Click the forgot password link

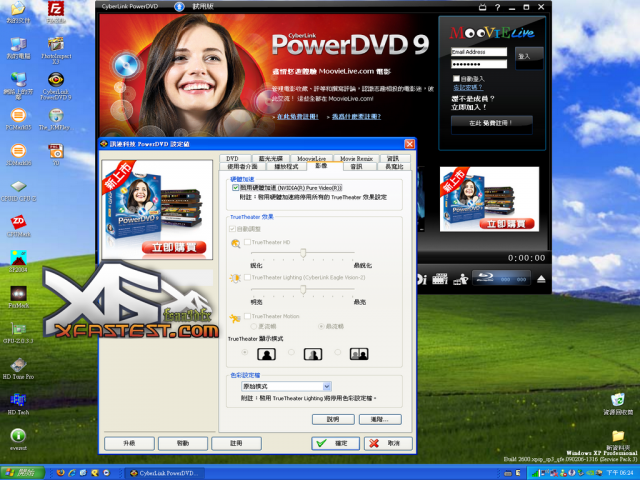tap(468, 87)
